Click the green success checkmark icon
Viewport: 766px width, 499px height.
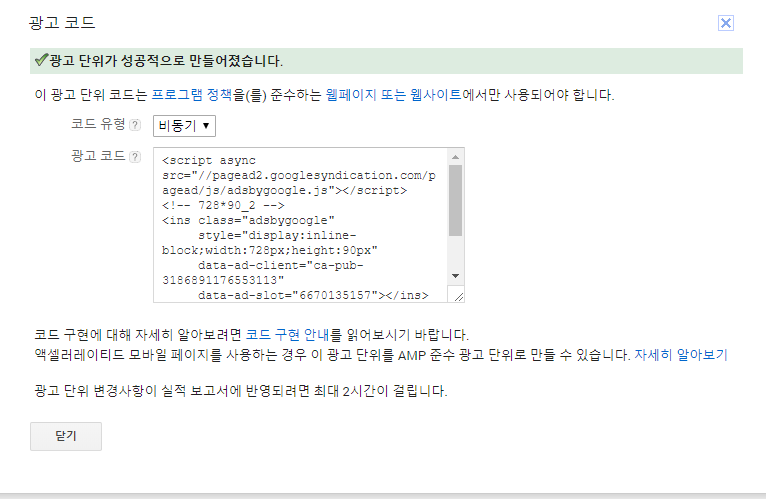(41, 60)
